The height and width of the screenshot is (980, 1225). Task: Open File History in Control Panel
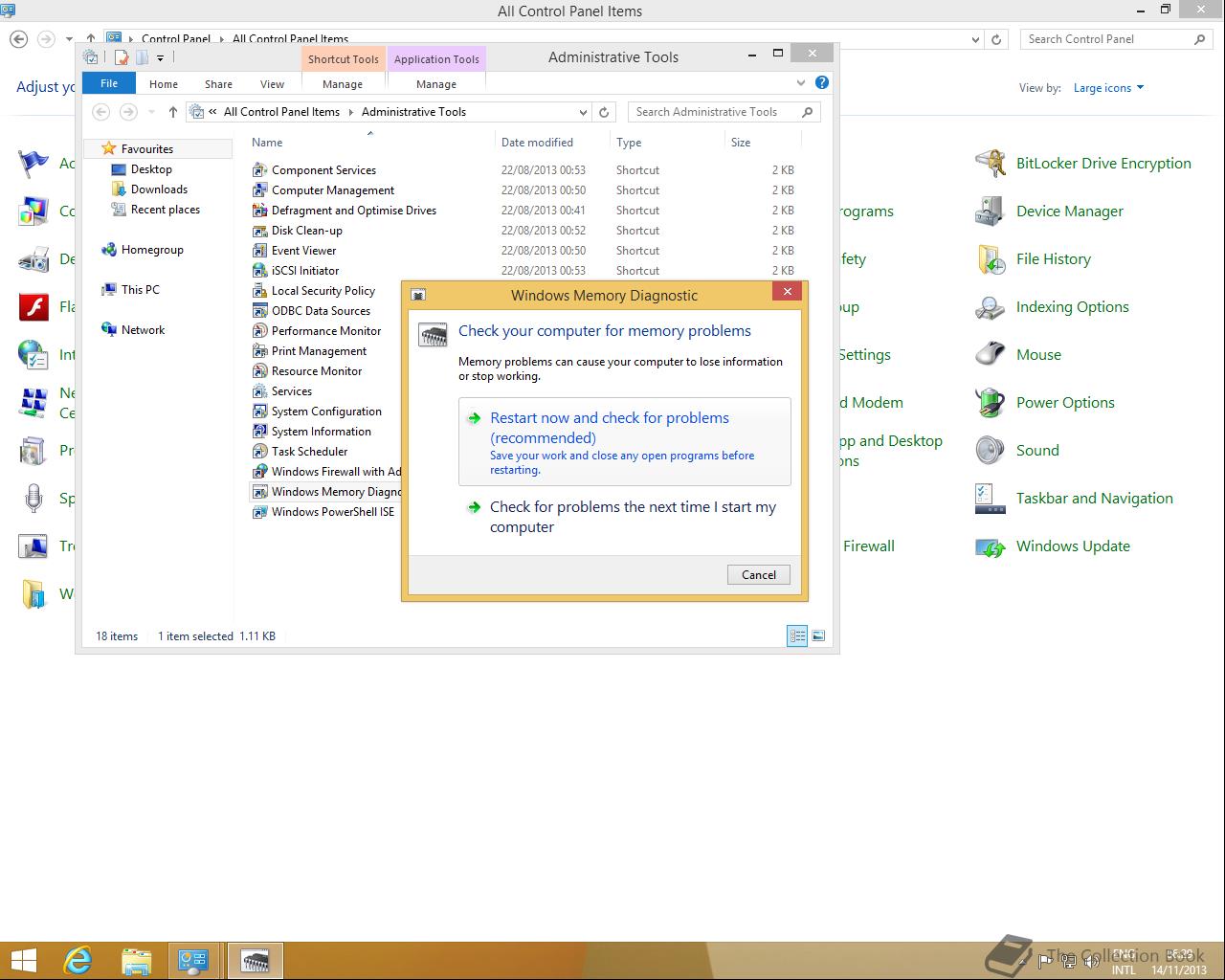[x=1034, y=259]
